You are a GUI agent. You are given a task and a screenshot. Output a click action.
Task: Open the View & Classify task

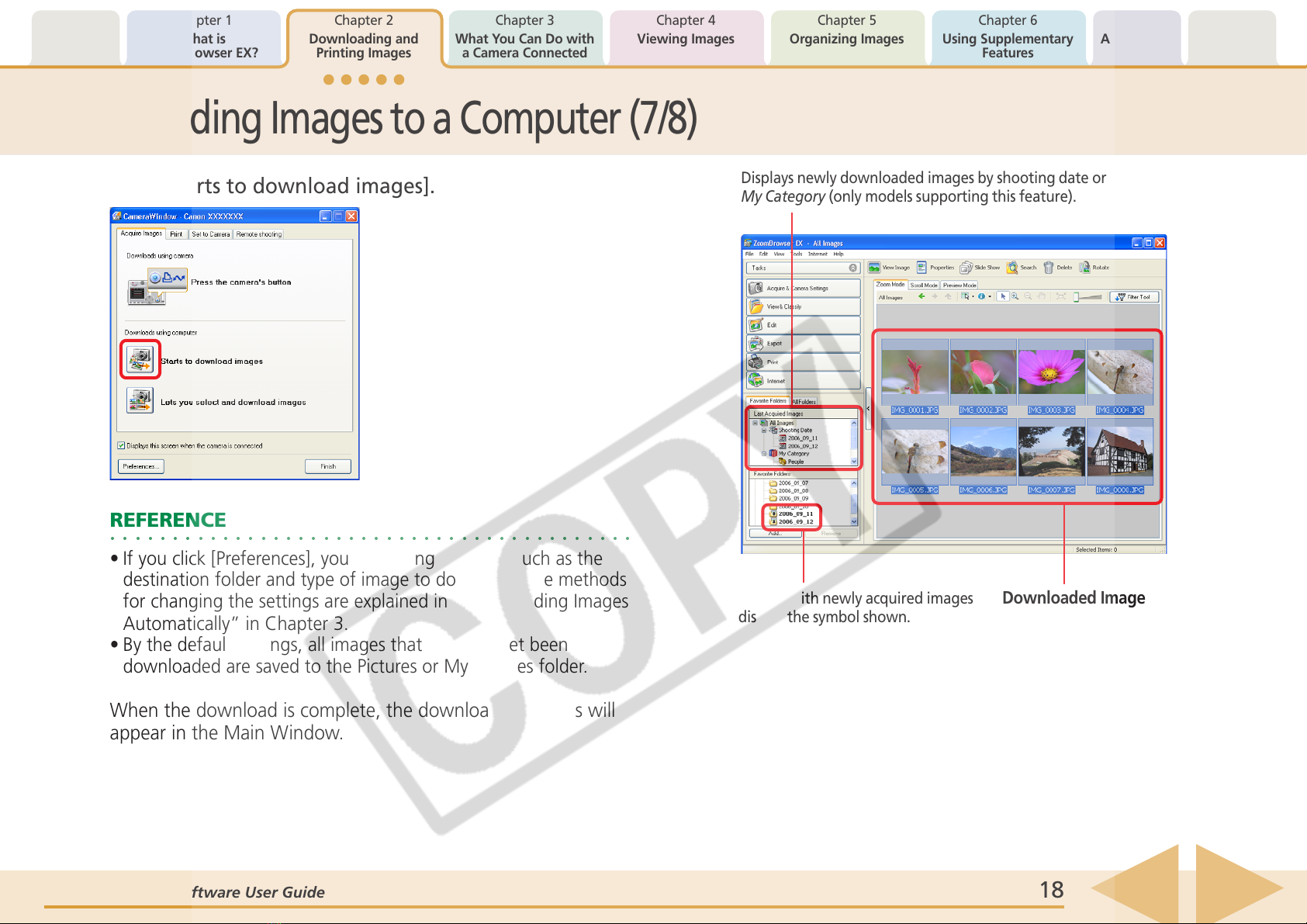pos(804,306)
